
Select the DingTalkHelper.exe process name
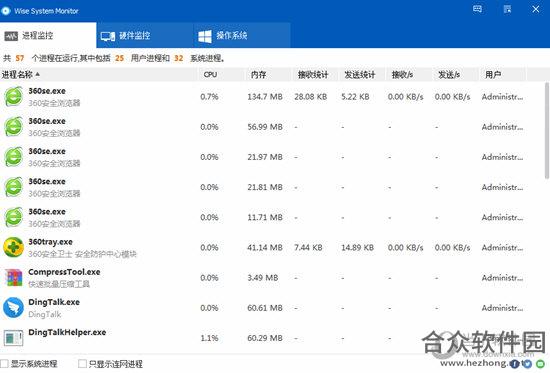tap(67, 332)
